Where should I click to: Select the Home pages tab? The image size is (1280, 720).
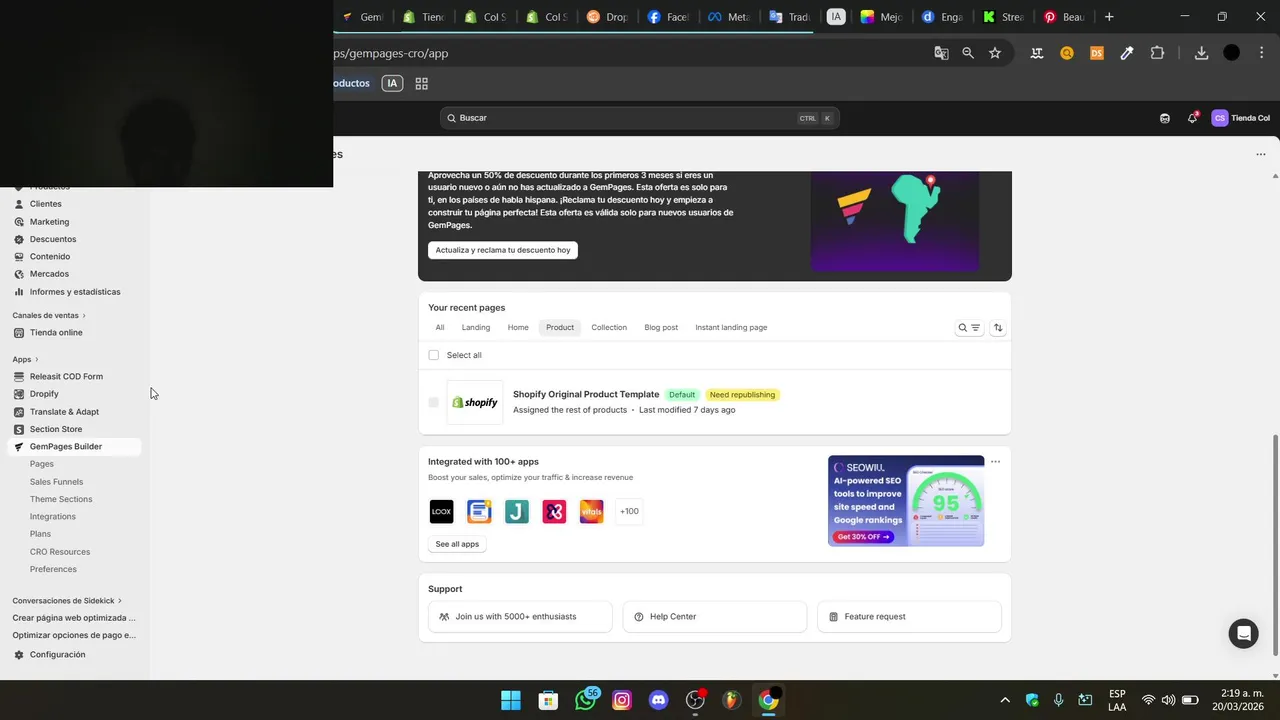click(x=518, y=328)
